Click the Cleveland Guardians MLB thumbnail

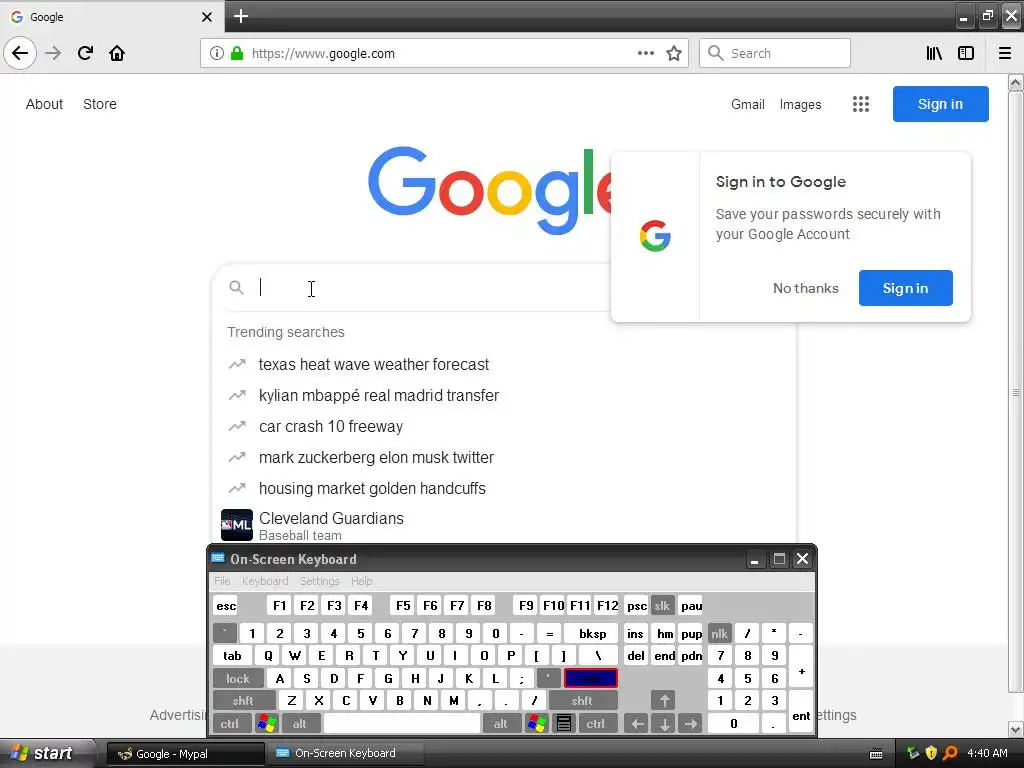[236, 525]
